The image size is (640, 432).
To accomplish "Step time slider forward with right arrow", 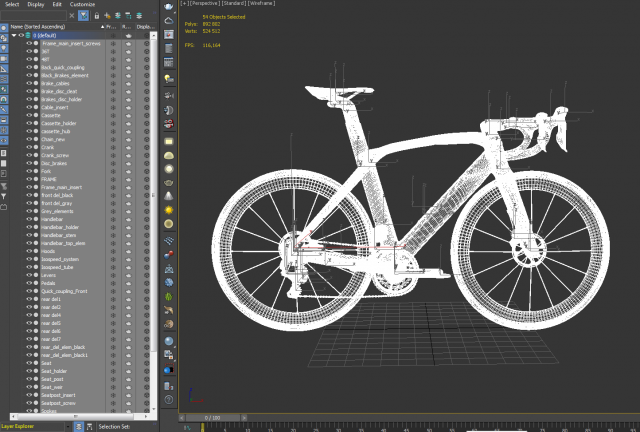I will (x=244, y=418).
